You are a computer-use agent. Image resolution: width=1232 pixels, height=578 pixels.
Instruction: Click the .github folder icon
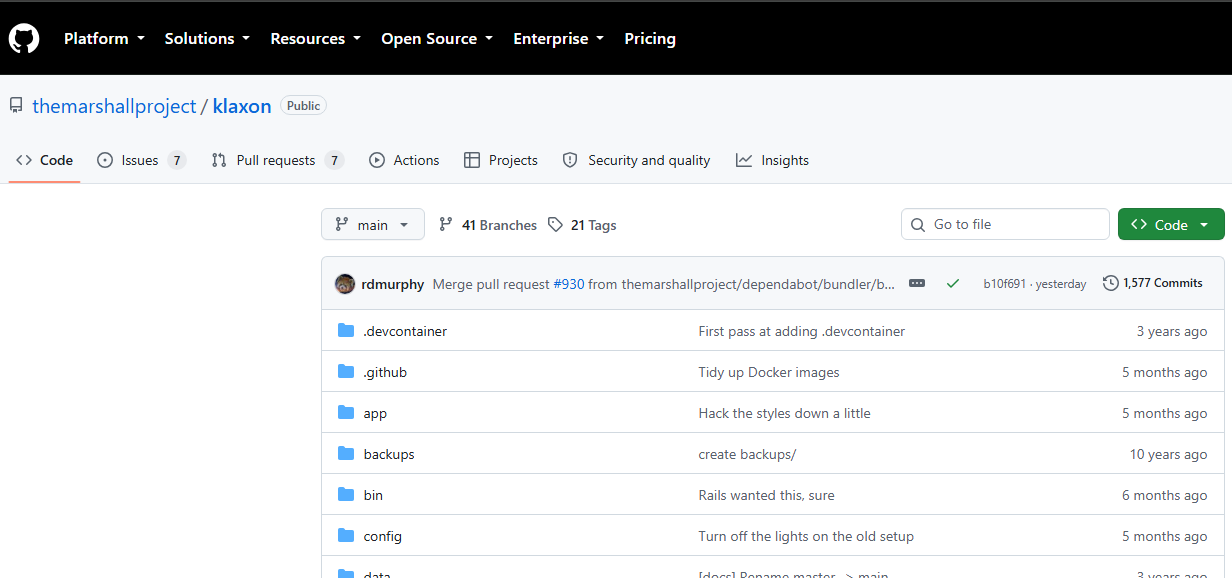pyautogui.click(x=346, y=372)
